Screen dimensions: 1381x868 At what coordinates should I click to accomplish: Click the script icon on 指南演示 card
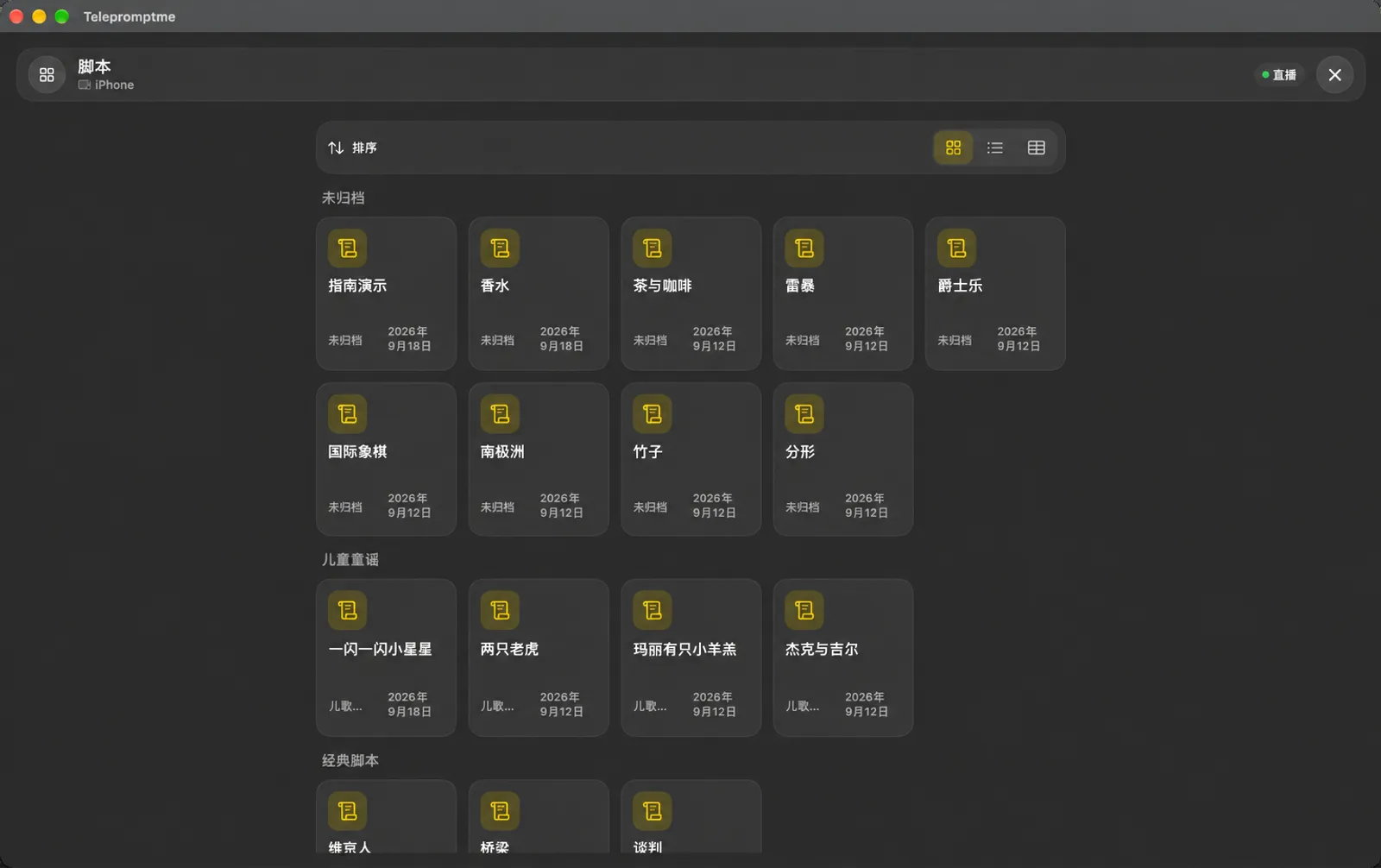click(x=347, y=248)
